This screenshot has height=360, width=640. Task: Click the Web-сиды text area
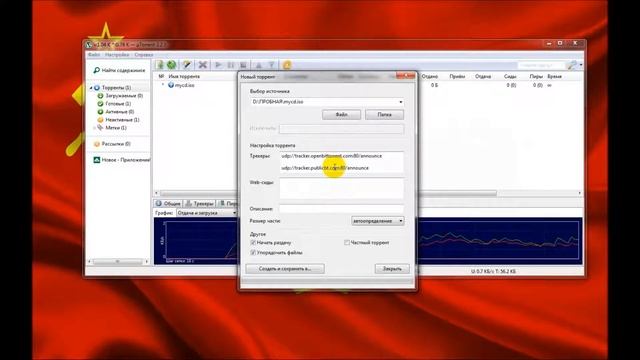[342, 189]
